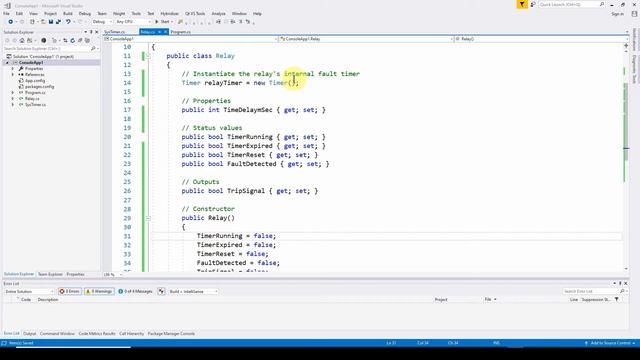Click the Solution Explorer Show All Files icon

click(87, 40)
